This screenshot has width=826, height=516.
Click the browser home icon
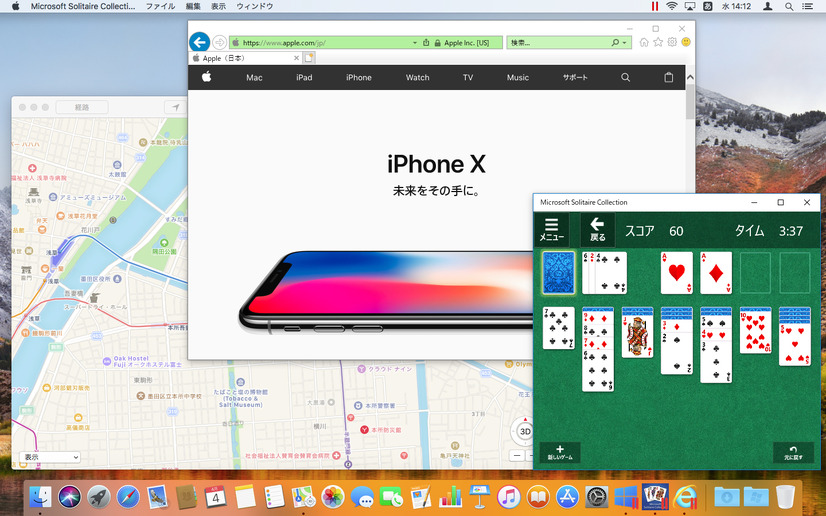click(644, 42)
